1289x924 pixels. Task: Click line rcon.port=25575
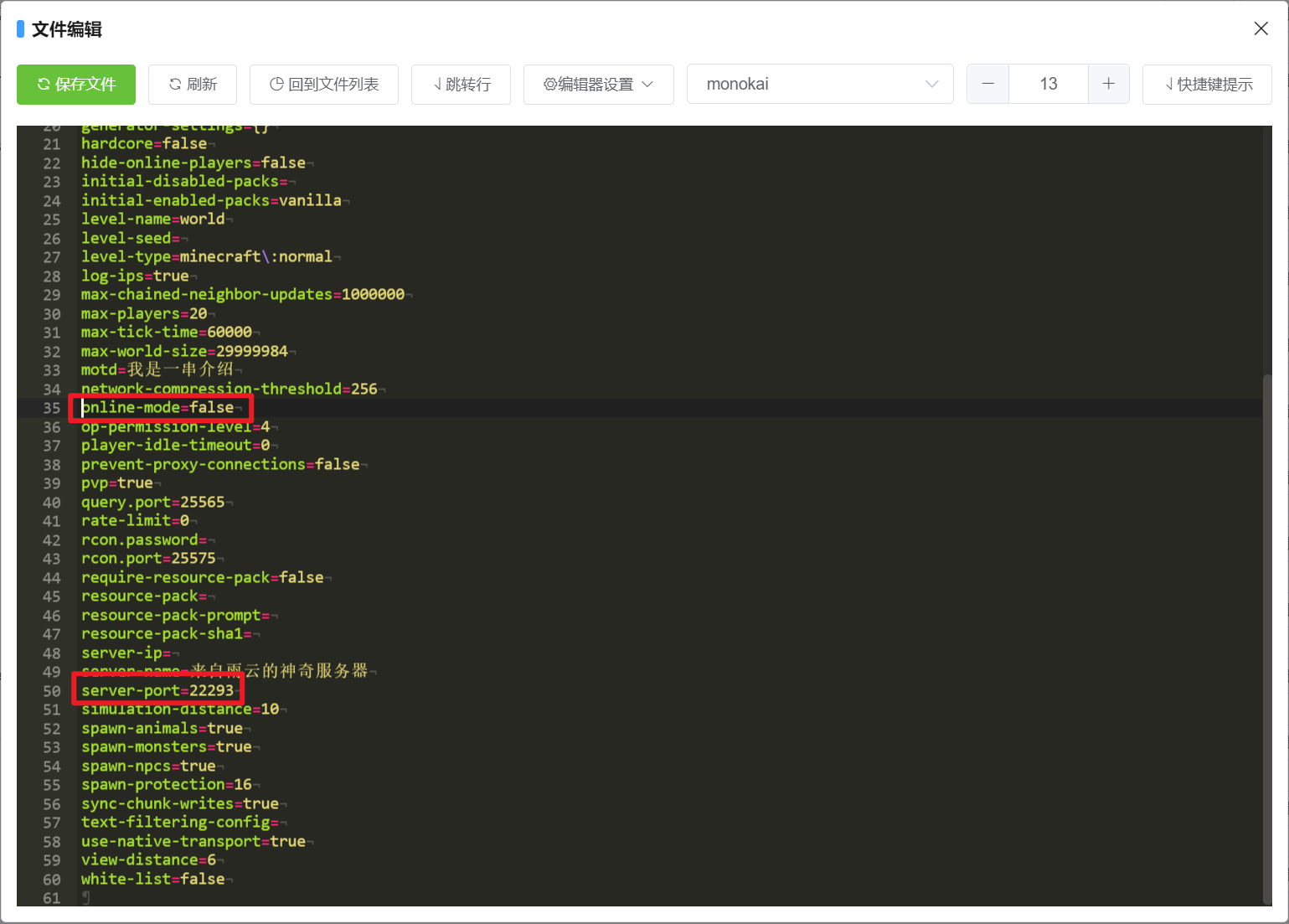(148, 559)
